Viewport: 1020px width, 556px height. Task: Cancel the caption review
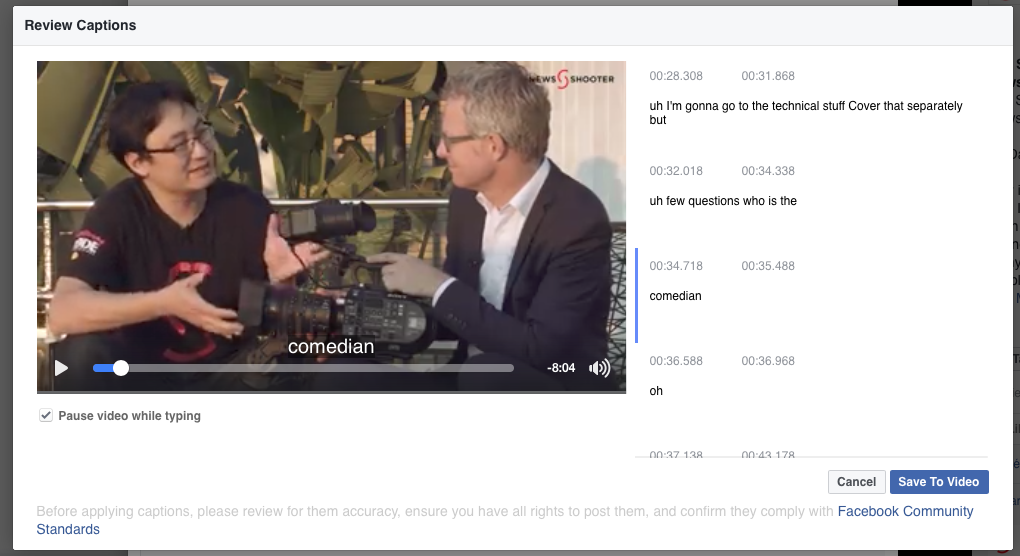coord(856,482)
